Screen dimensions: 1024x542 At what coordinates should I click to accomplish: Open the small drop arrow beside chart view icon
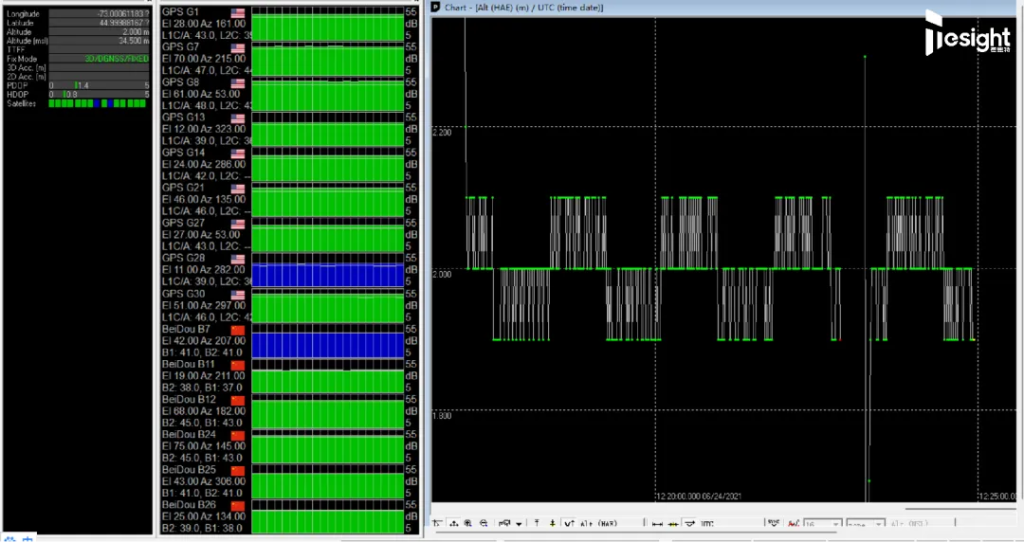[x=519, y=524]
